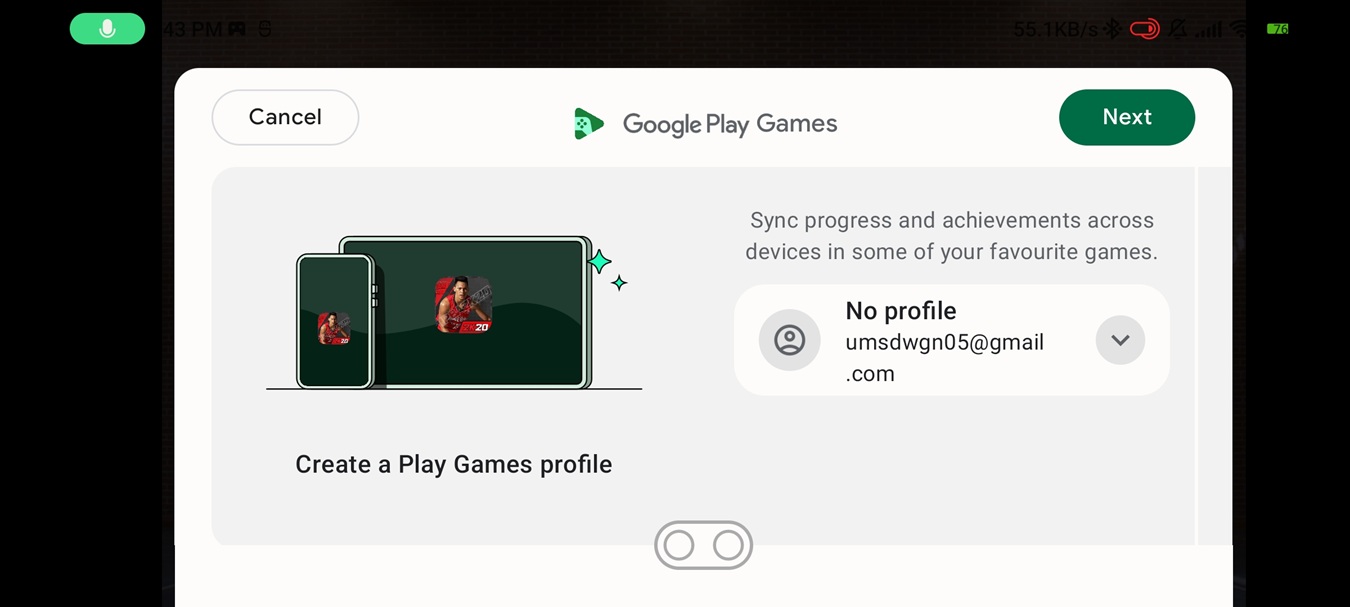This screenshot has width=1350, height=607.
Task: Select the second page indicator dot
Action: click(728, 545)
